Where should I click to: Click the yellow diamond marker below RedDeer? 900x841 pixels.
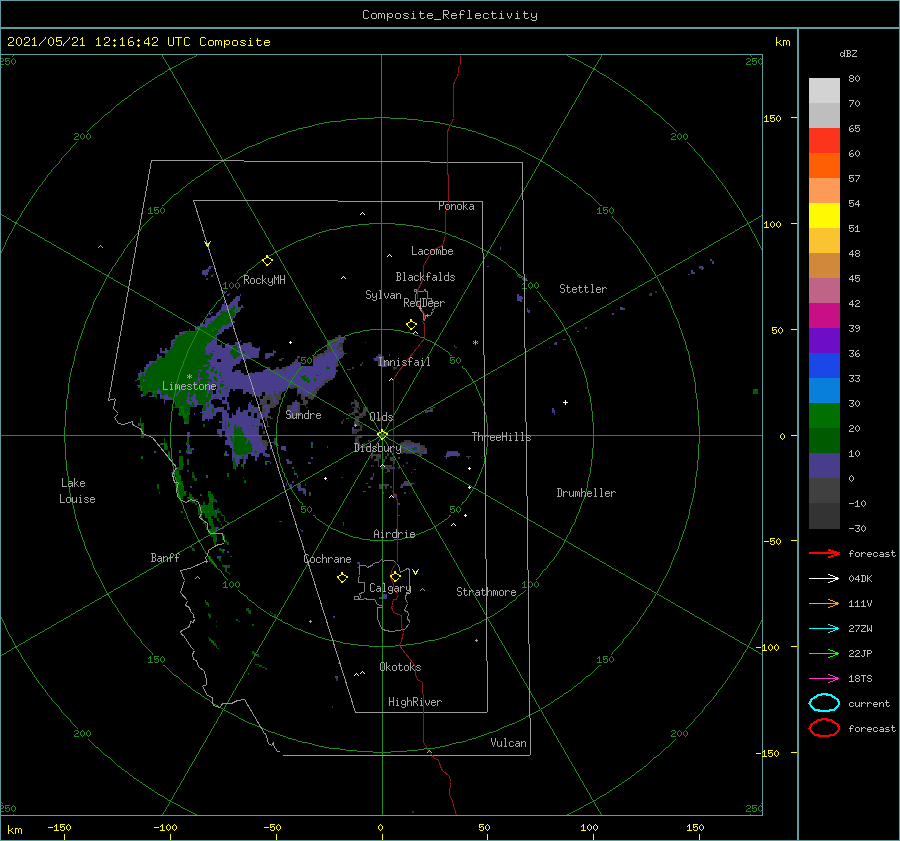click(x=411, y=325)
